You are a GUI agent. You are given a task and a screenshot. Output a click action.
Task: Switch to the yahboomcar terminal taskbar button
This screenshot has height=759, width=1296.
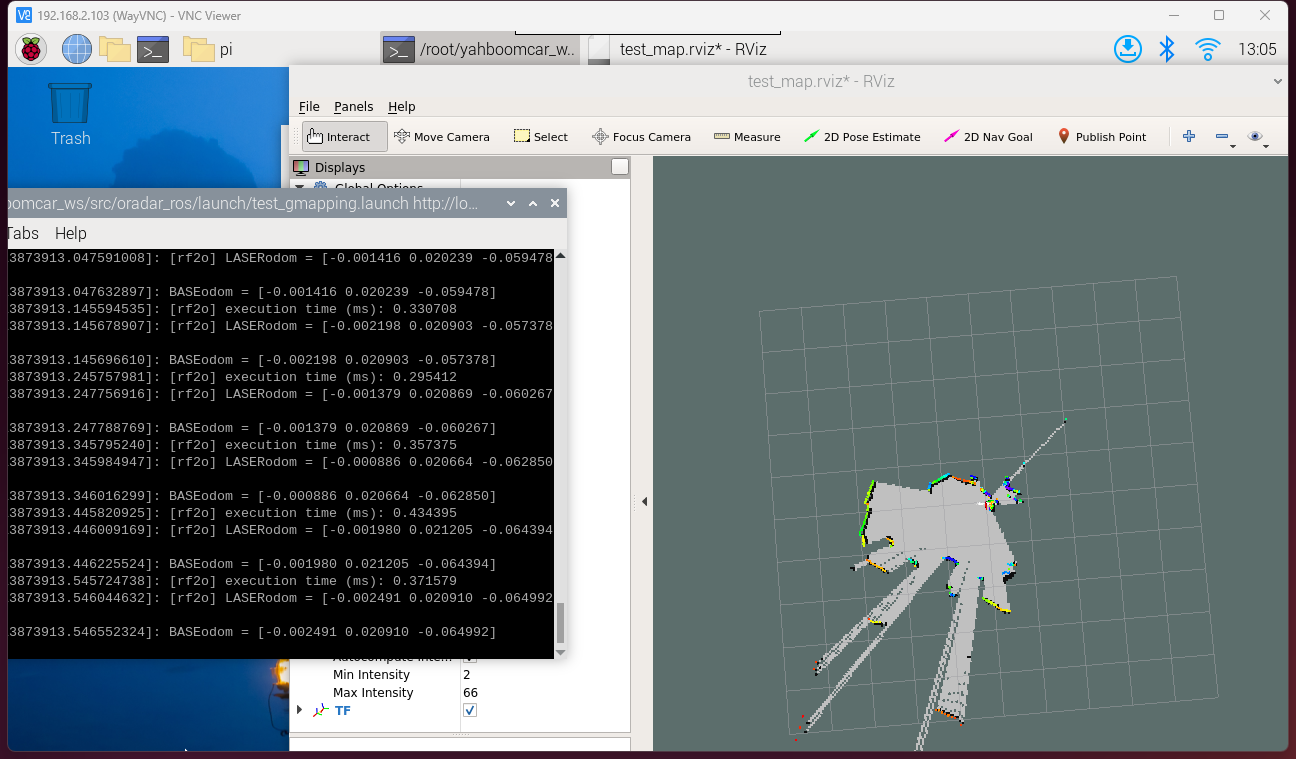(x=480, y=49)
